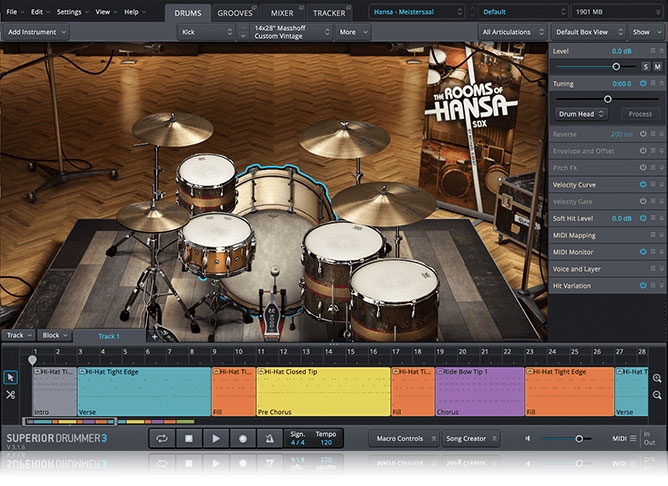Toggle loop playback in the transport bar

[162, 438]
